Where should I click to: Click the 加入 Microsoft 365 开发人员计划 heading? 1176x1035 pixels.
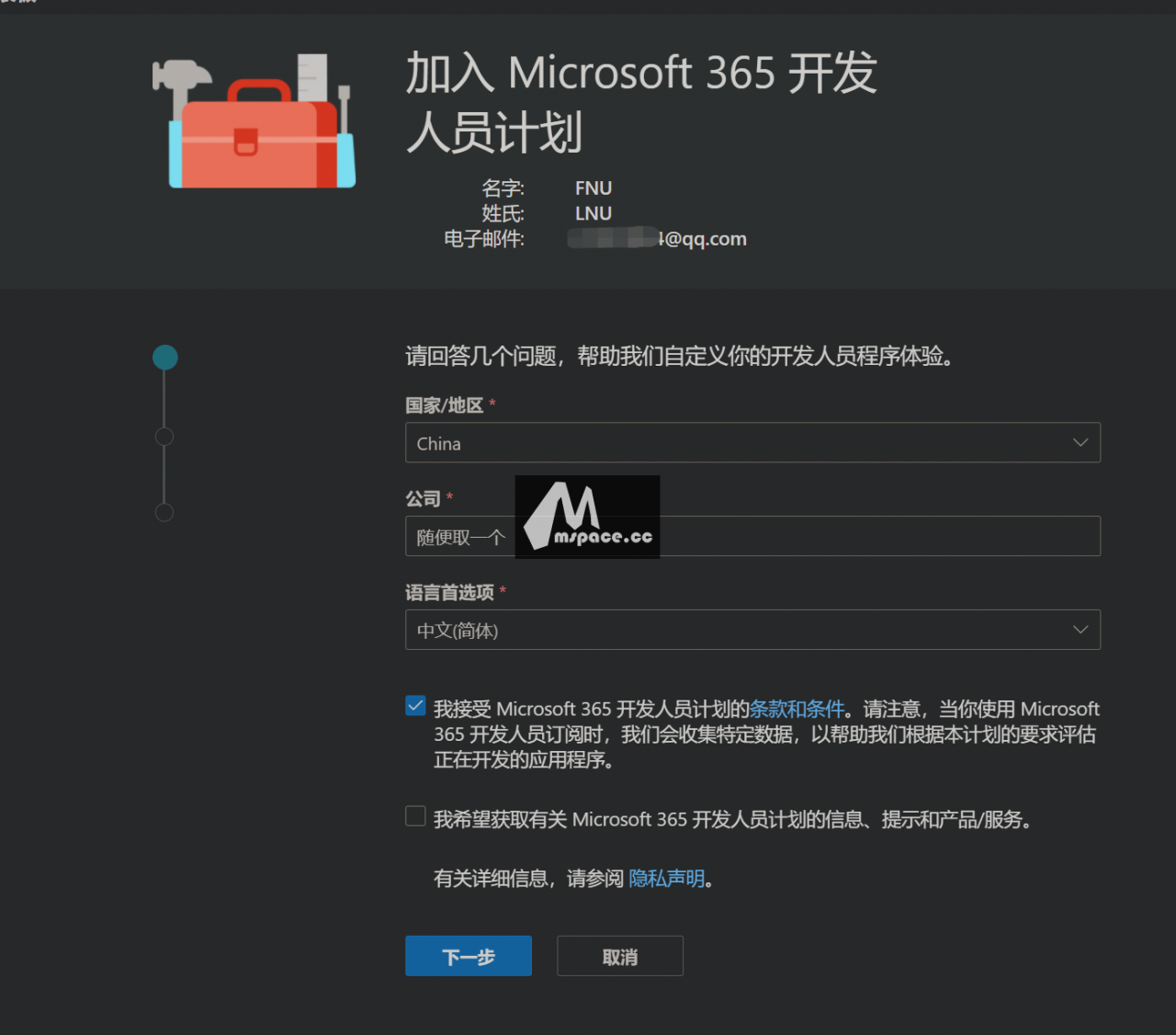click(641, 102)
